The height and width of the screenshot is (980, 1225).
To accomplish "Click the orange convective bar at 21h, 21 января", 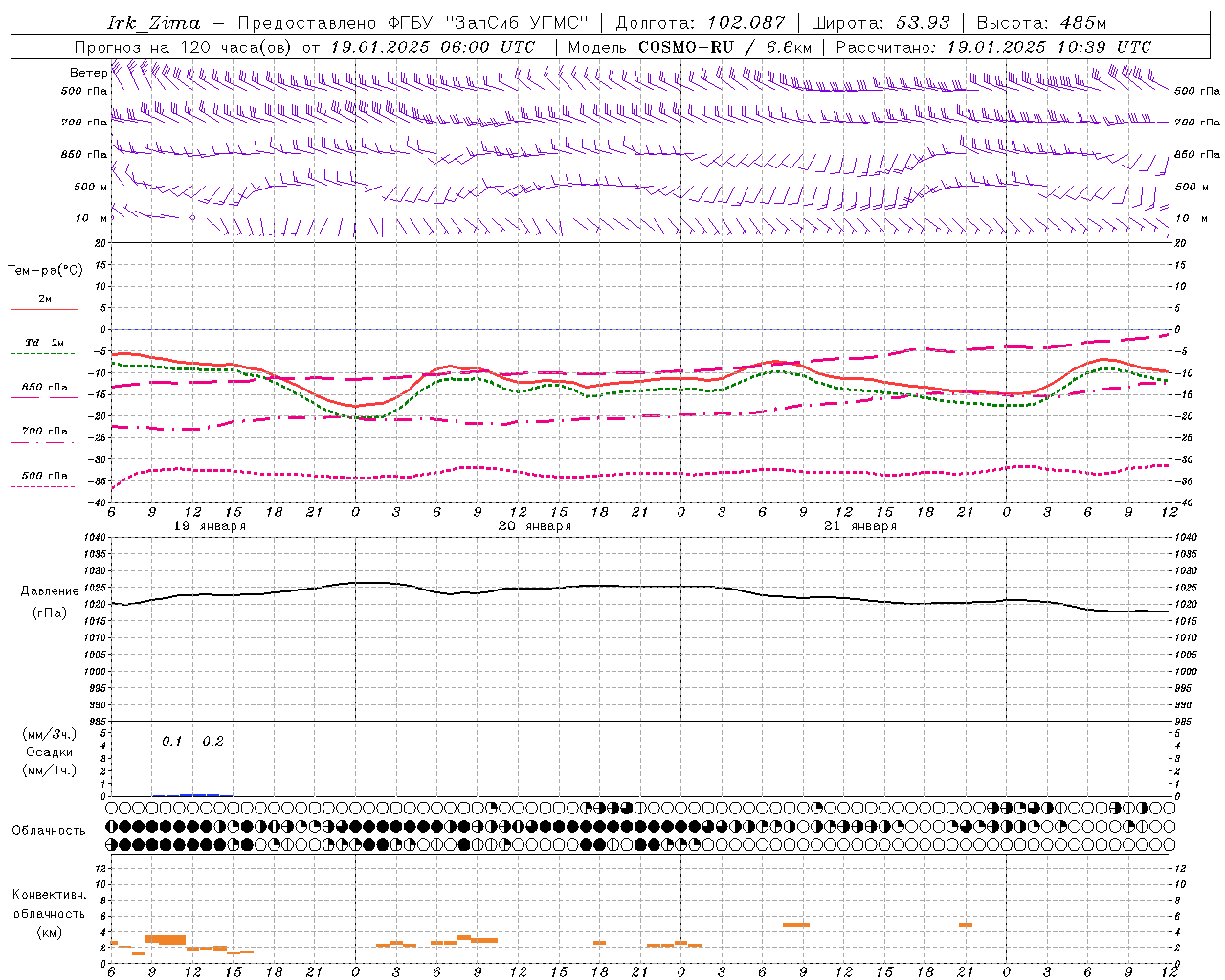I will 966,924.
